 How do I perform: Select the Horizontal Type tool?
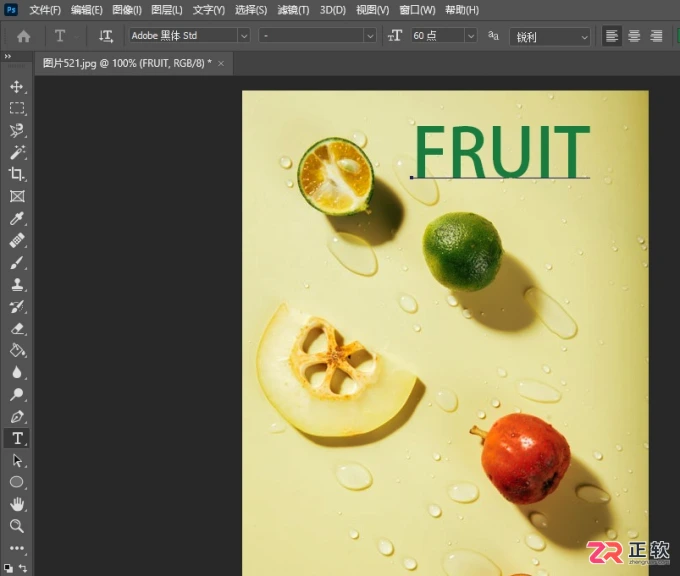[17, 439]
